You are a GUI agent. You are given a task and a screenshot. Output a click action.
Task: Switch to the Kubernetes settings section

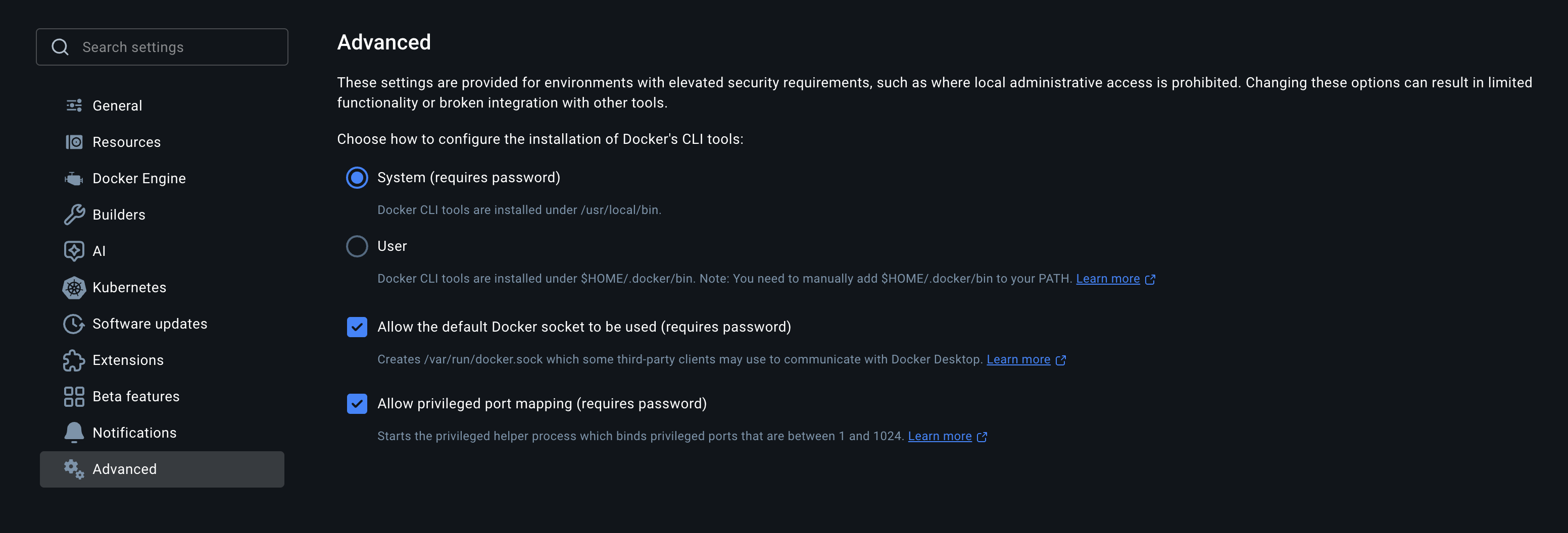click(130, 287)
